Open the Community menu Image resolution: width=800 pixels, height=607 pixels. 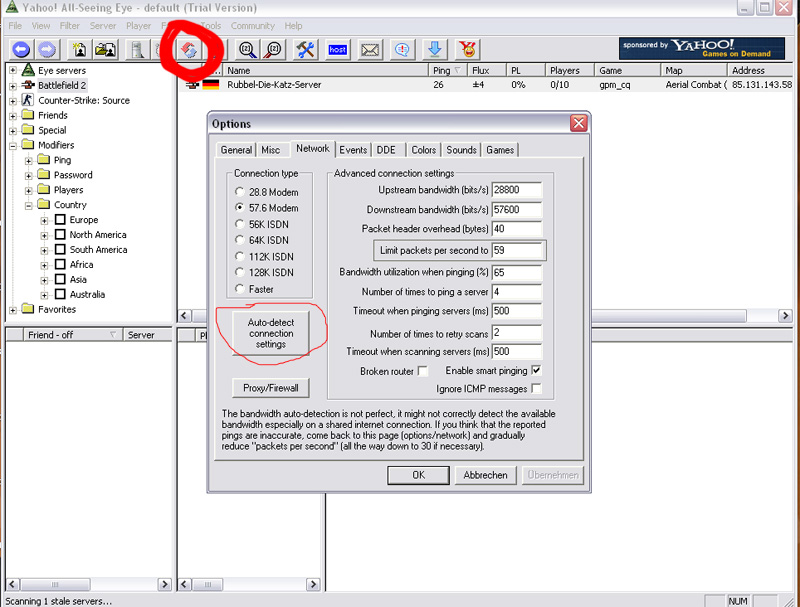(253, 26)
